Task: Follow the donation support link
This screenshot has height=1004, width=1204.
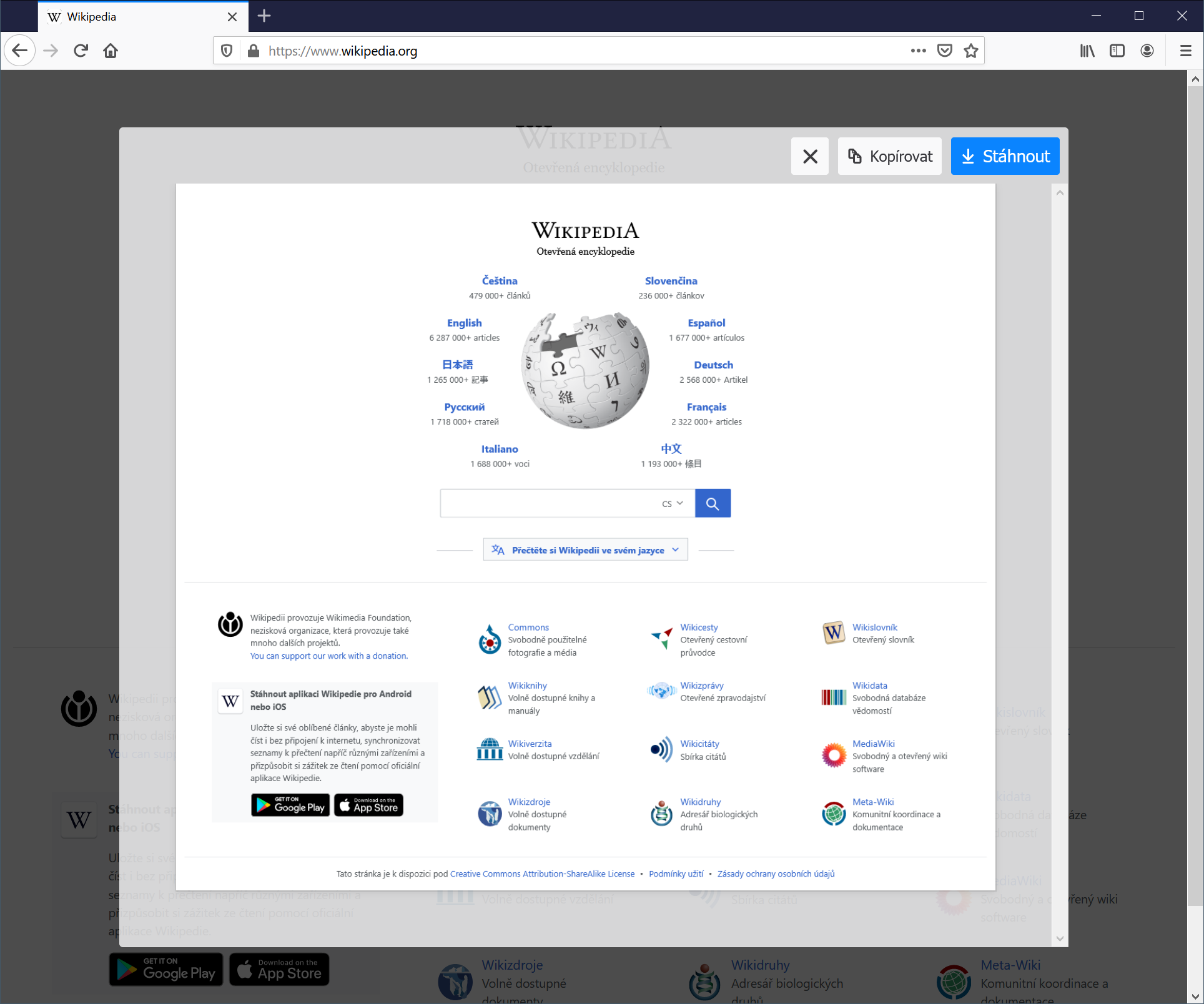Action: click(x=329, y=656)
